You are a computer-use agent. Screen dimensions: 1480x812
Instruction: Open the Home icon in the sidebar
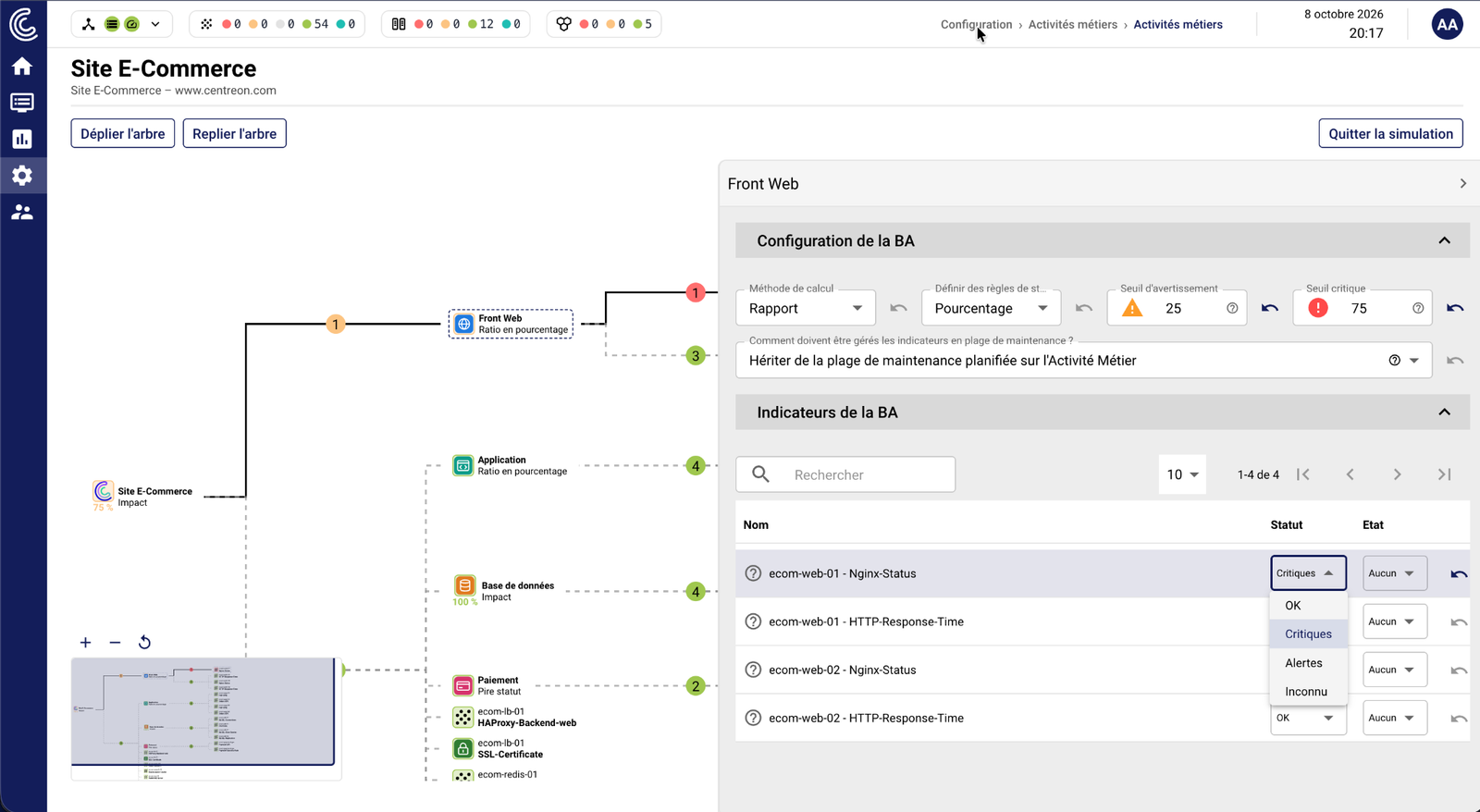coord(22,66)
